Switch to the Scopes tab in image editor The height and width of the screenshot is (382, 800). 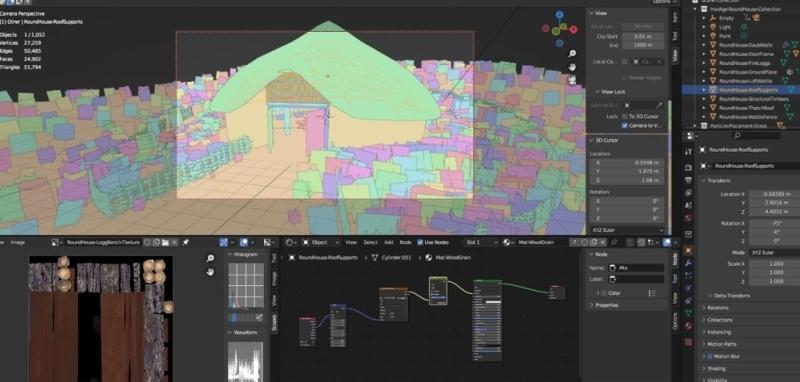(274, 323)
